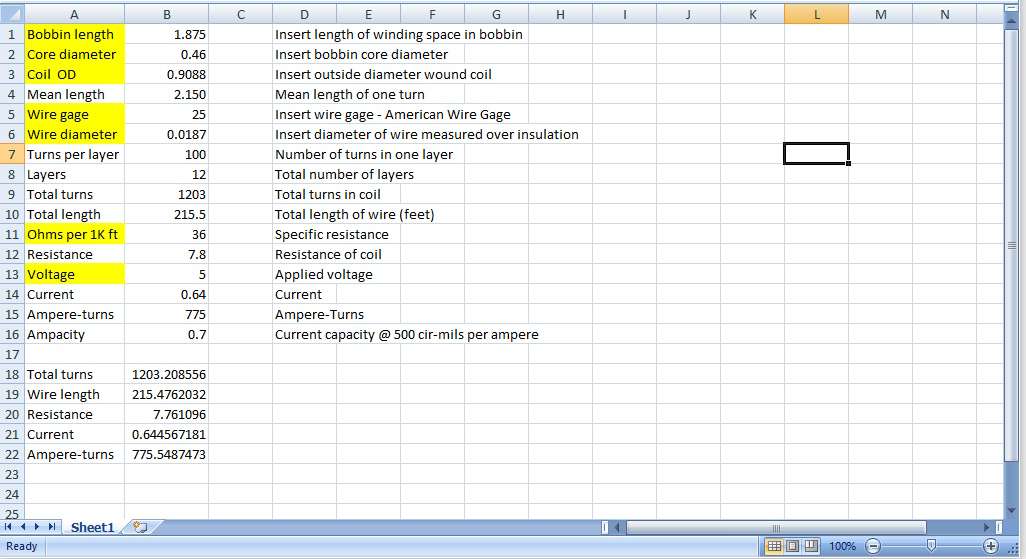The height and width of the screenshot is (559, 1026).
Task: Click the Select All corner button
Action: 12,14
